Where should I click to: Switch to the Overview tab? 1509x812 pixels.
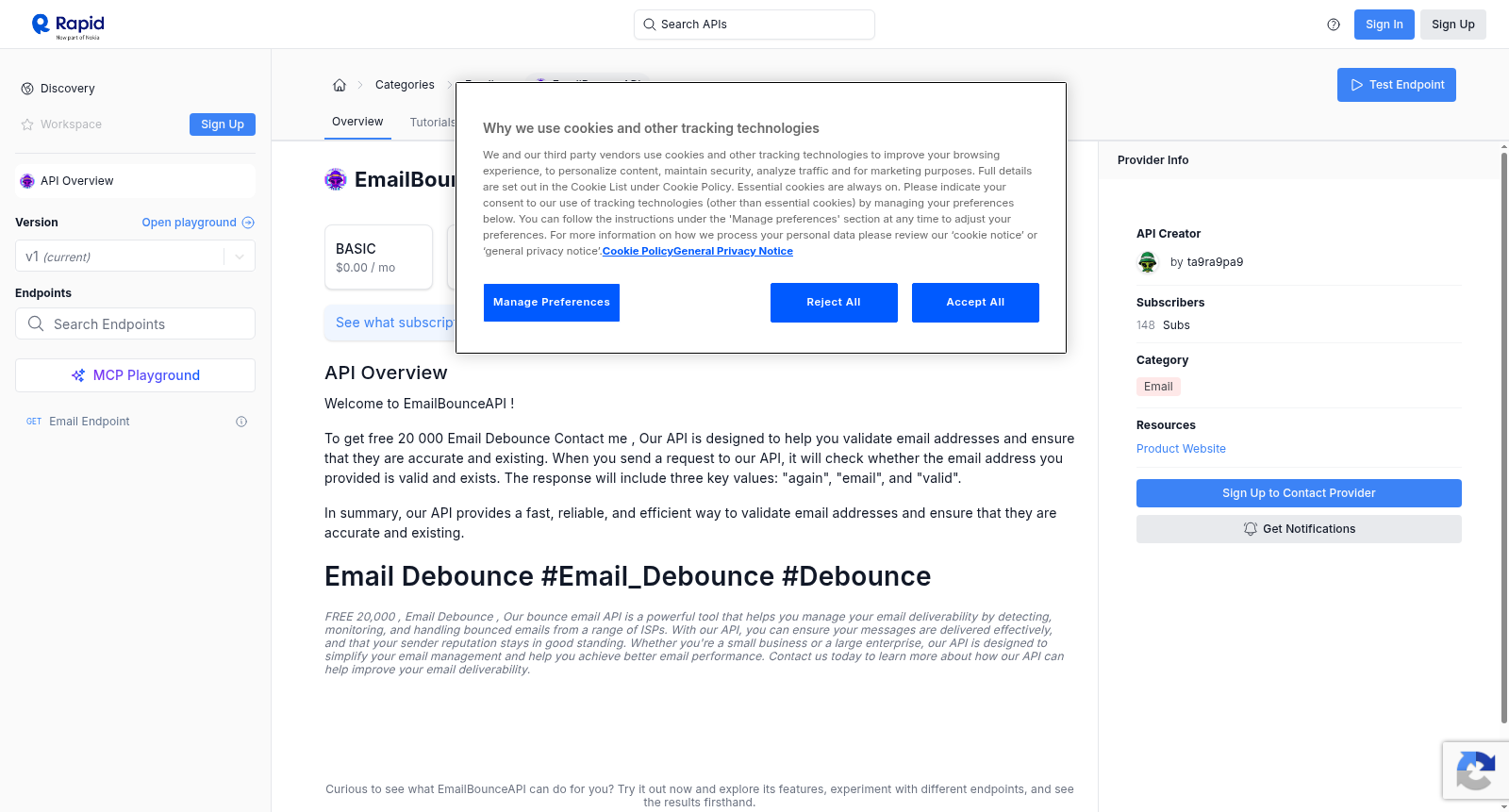click(x=357, y=122)
